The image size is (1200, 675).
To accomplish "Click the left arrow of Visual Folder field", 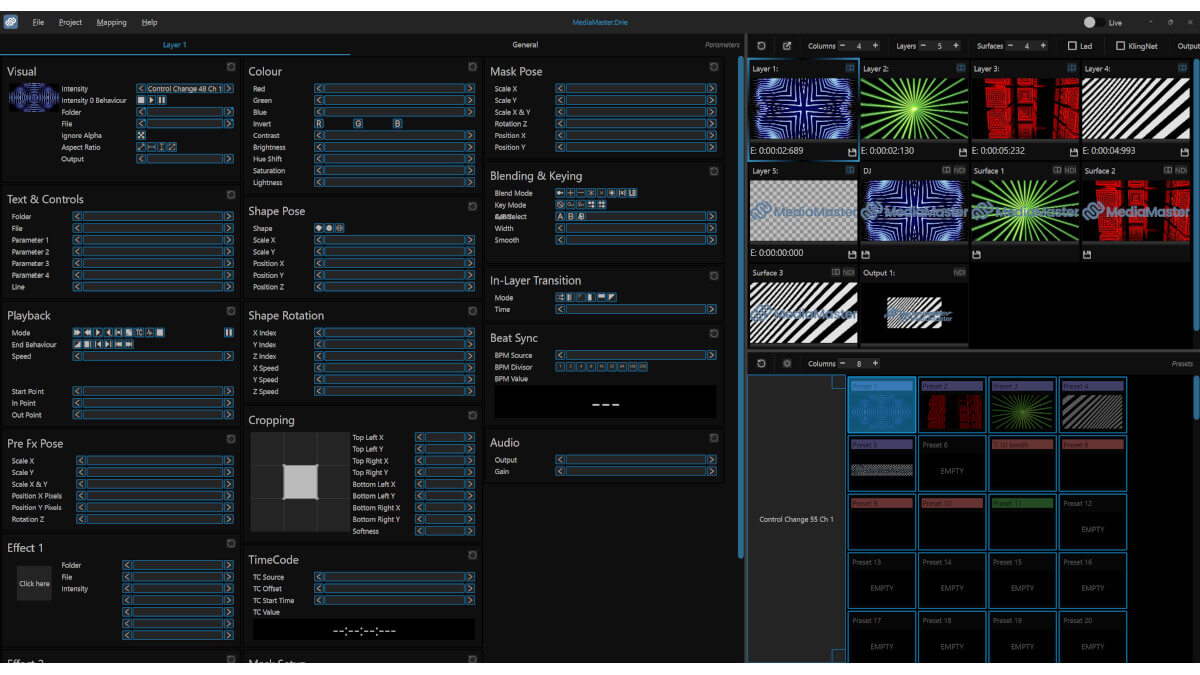I will coord(141,112).
